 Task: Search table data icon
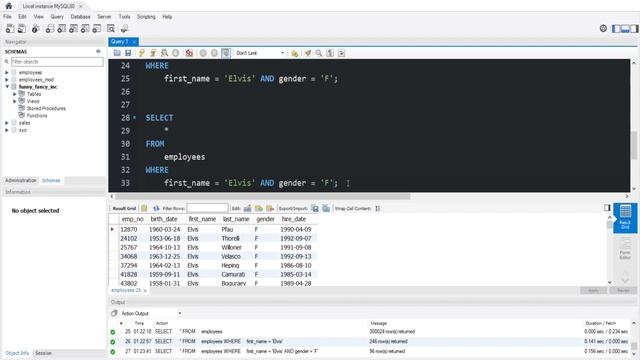coord(111,29)
